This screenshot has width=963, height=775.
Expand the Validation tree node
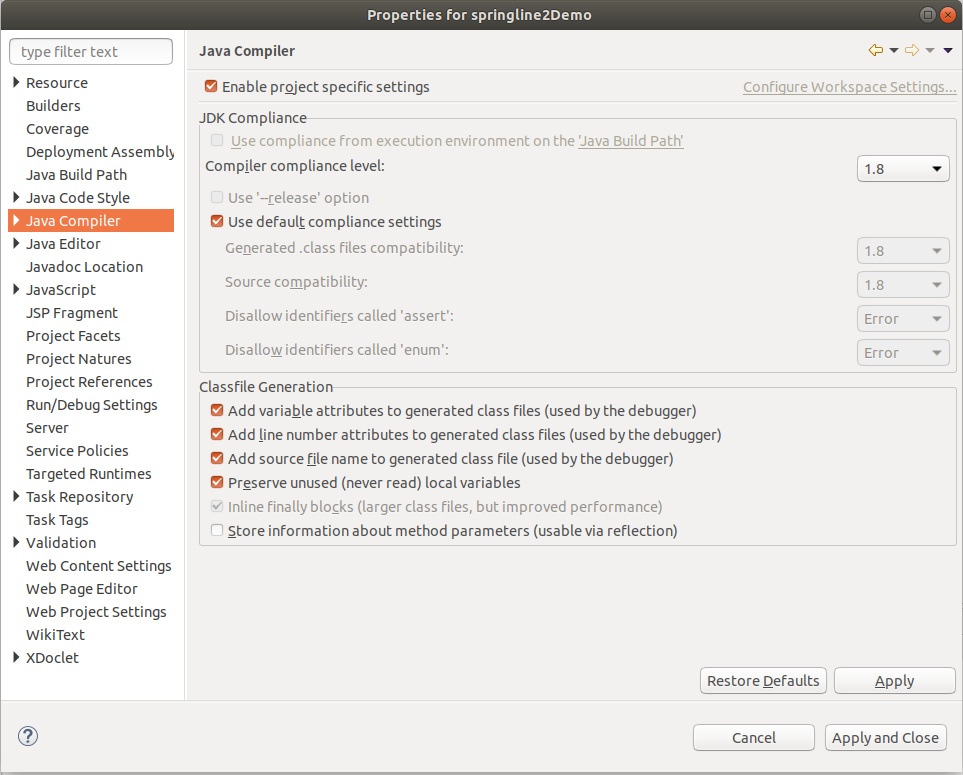[x=16, y=543]
